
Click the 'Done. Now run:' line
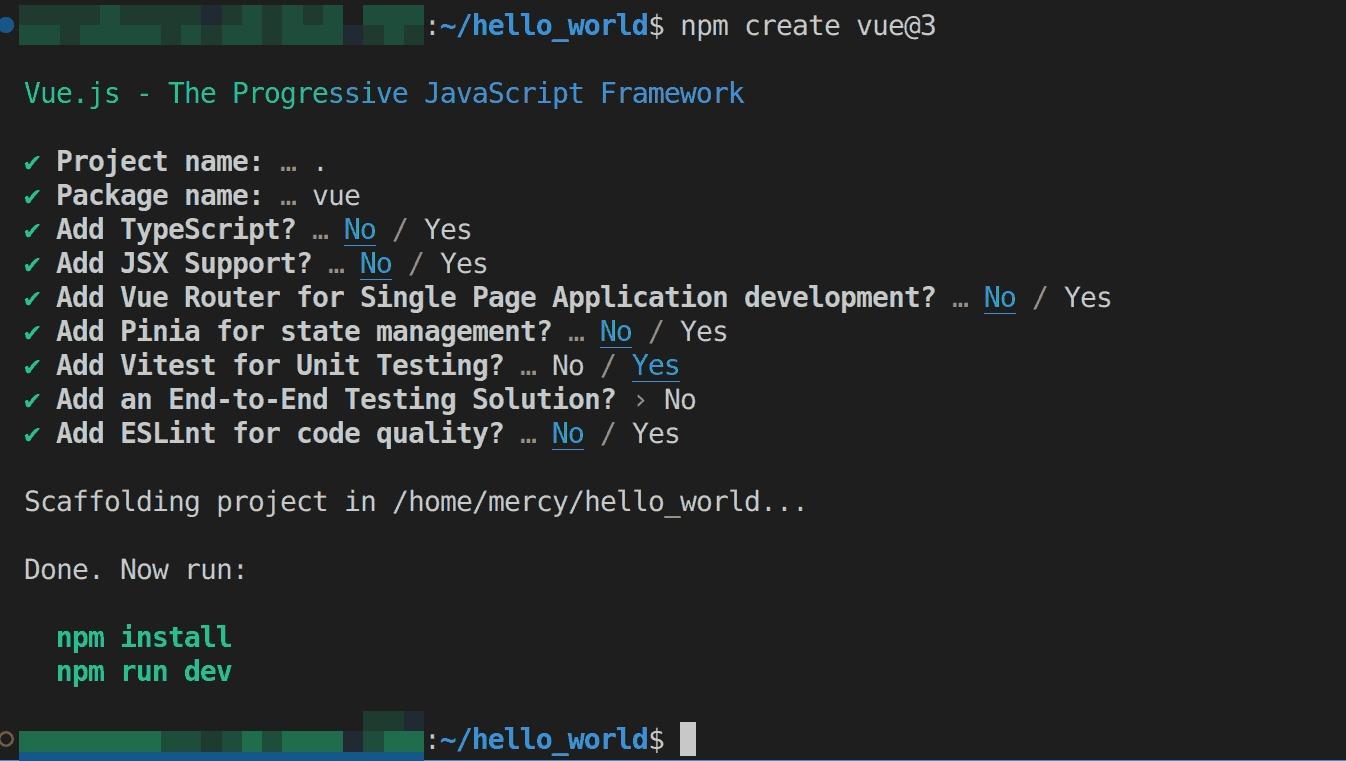(135, 570)
